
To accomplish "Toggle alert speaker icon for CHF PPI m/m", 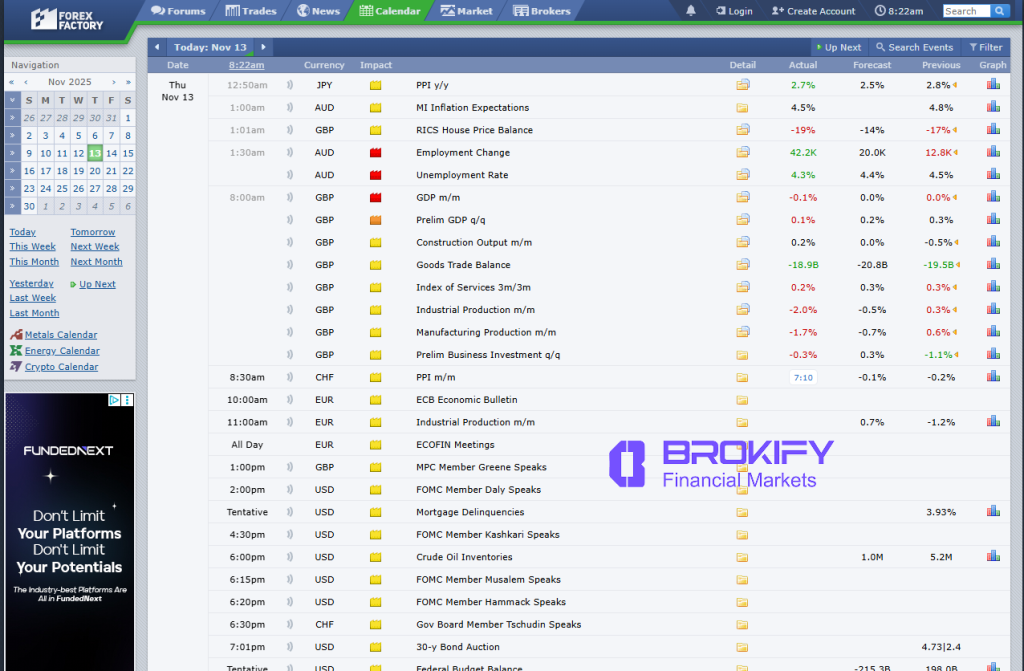I will click(x=290, y=377).
